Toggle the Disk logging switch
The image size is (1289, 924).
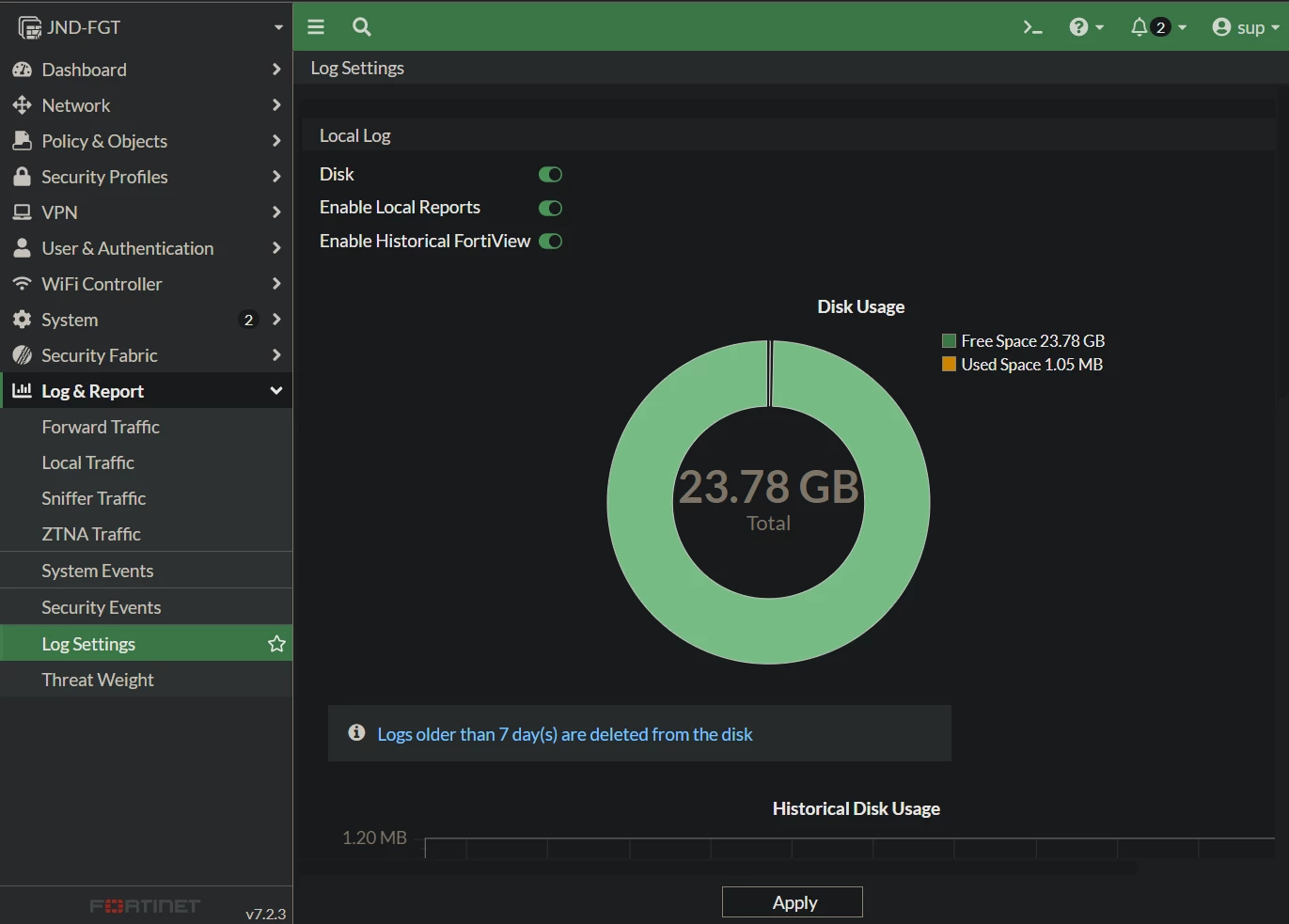pyautogui.click(x=550, y=175)
